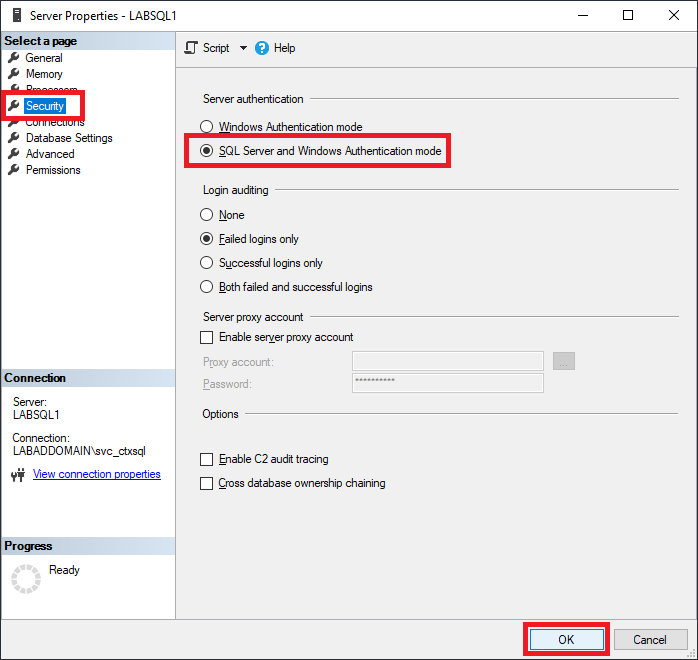698x660 pixels.
Task: Toggle Cross database ownership chaining
Action: pyautogui.click(x=207, y=484)
